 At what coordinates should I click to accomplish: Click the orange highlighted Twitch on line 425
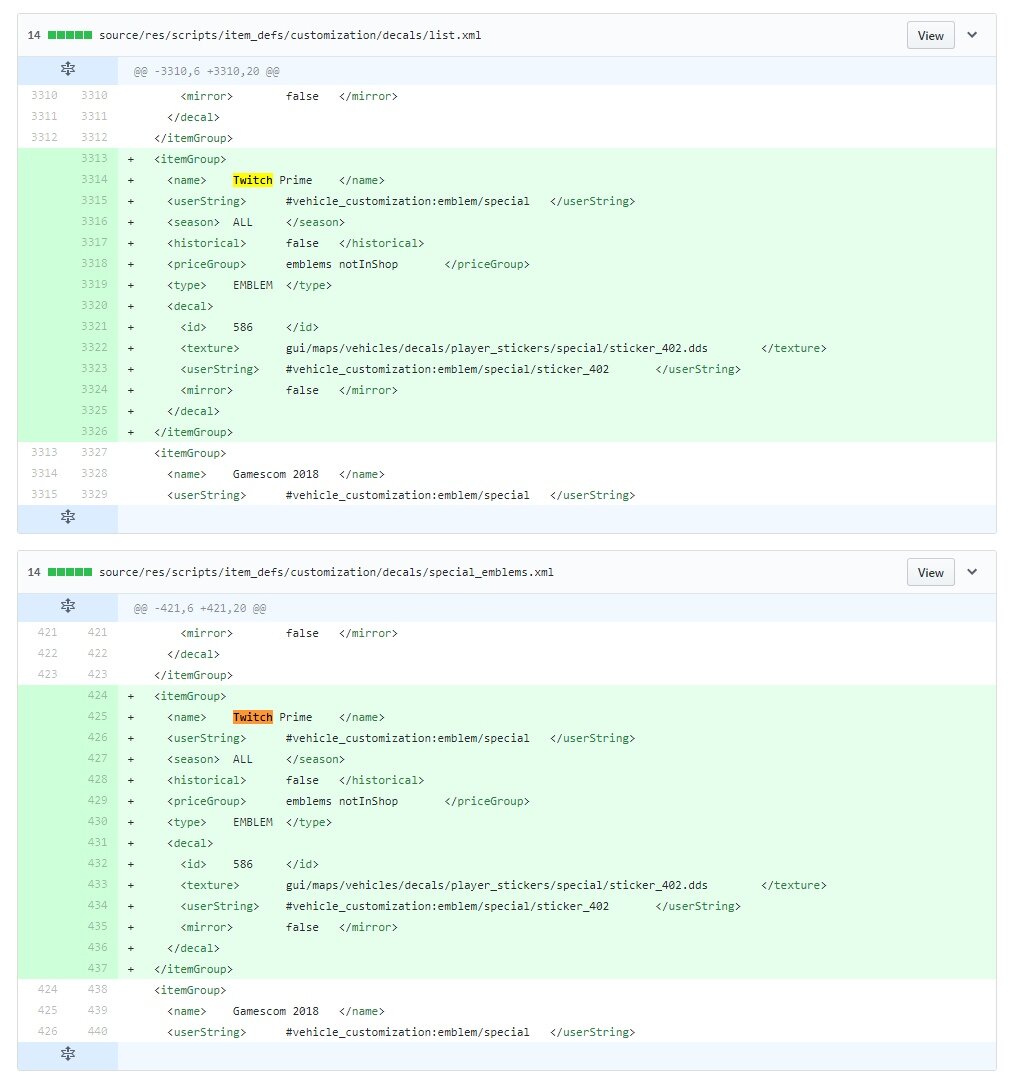pos(252,717)
